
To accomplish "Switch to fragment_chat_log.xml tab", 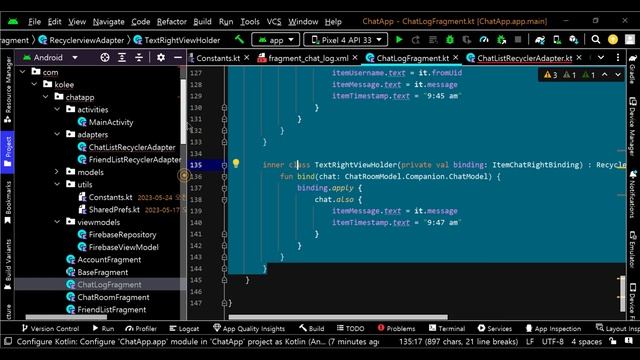I will [308, 58].
